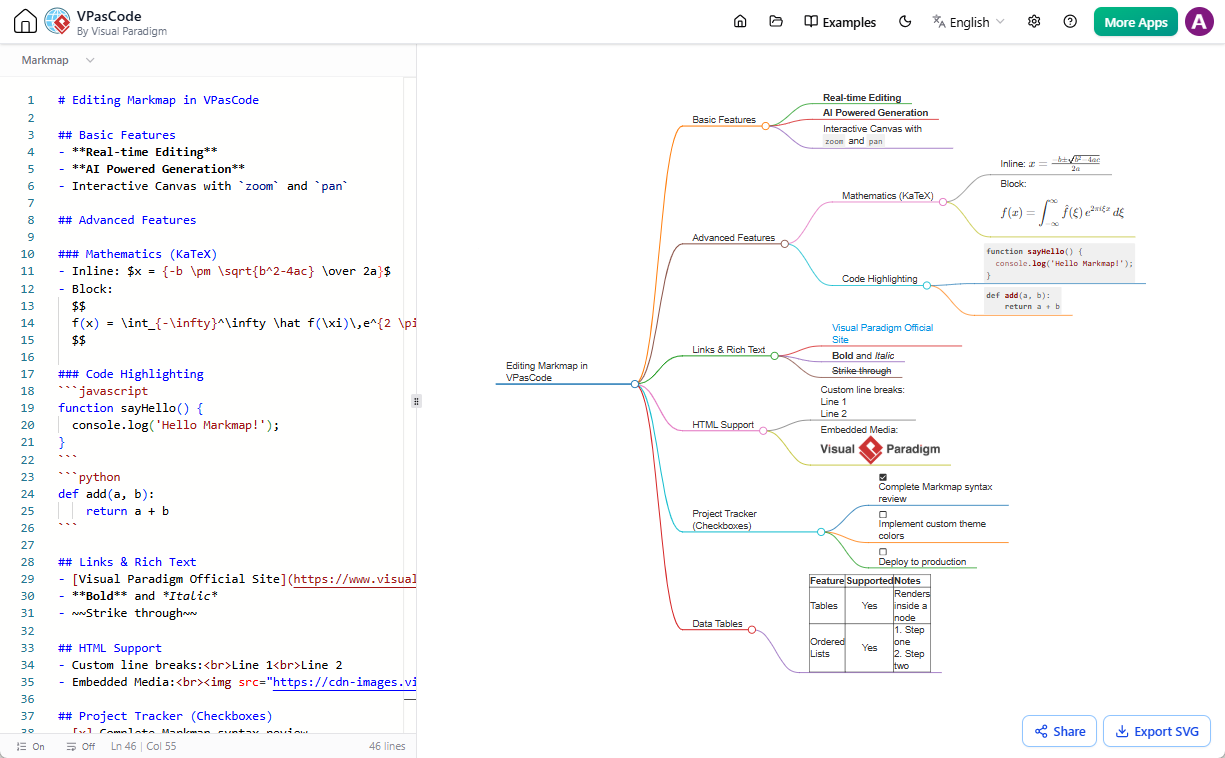Click the '# Editing Markmap in VPasCode' code line
Screen dimensions: 1225x758
[158, 100]
